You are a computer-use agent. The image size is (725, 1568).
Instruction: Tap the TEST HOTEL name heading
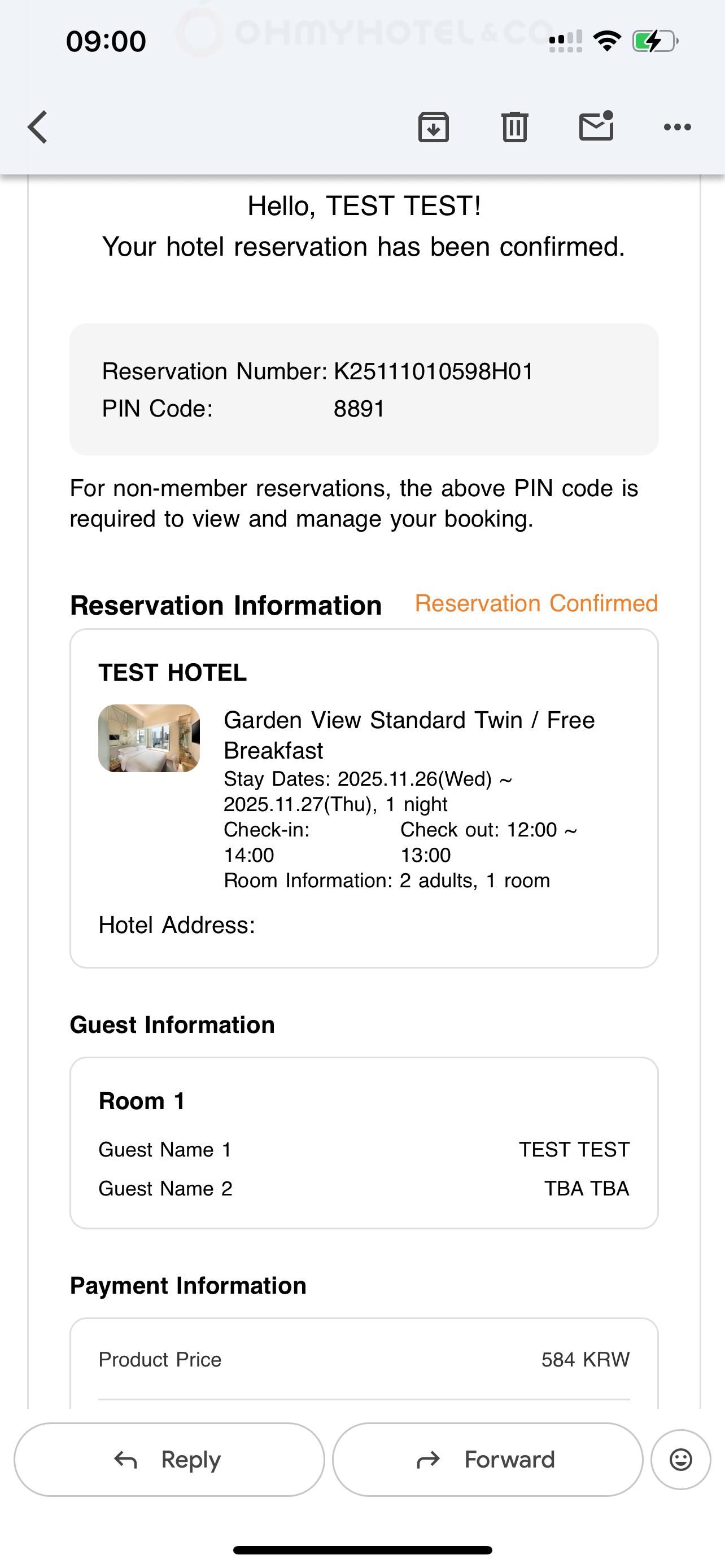173,673
